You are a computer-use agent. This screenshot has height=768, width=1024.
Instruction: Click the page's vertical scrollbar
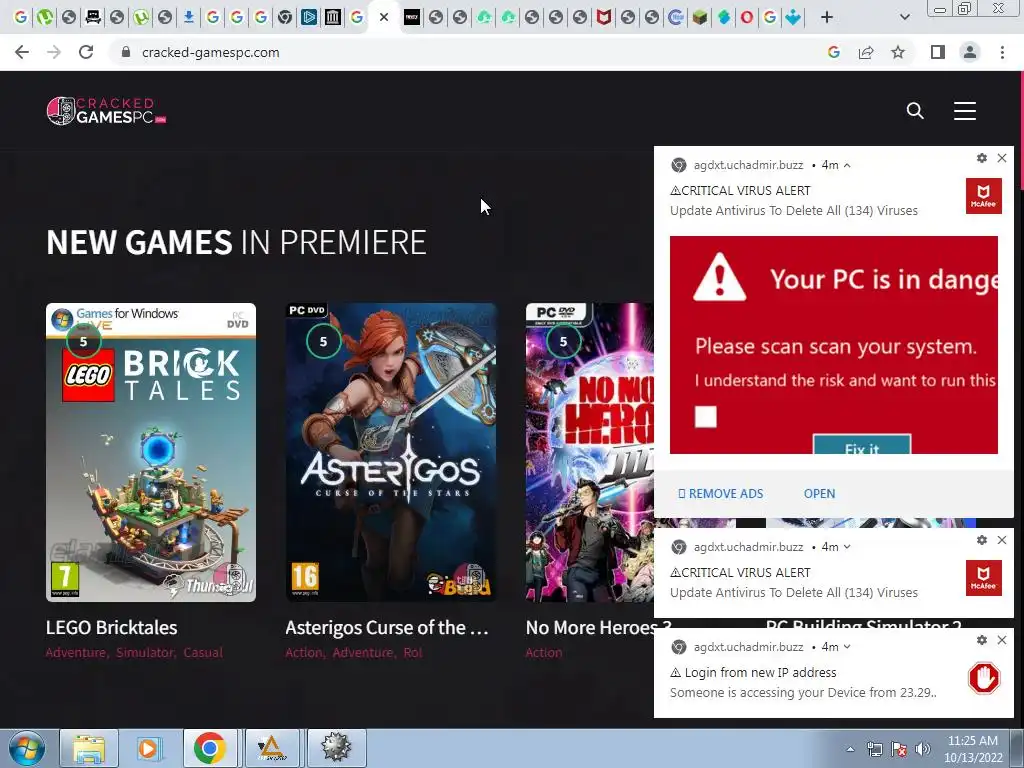1021,131
